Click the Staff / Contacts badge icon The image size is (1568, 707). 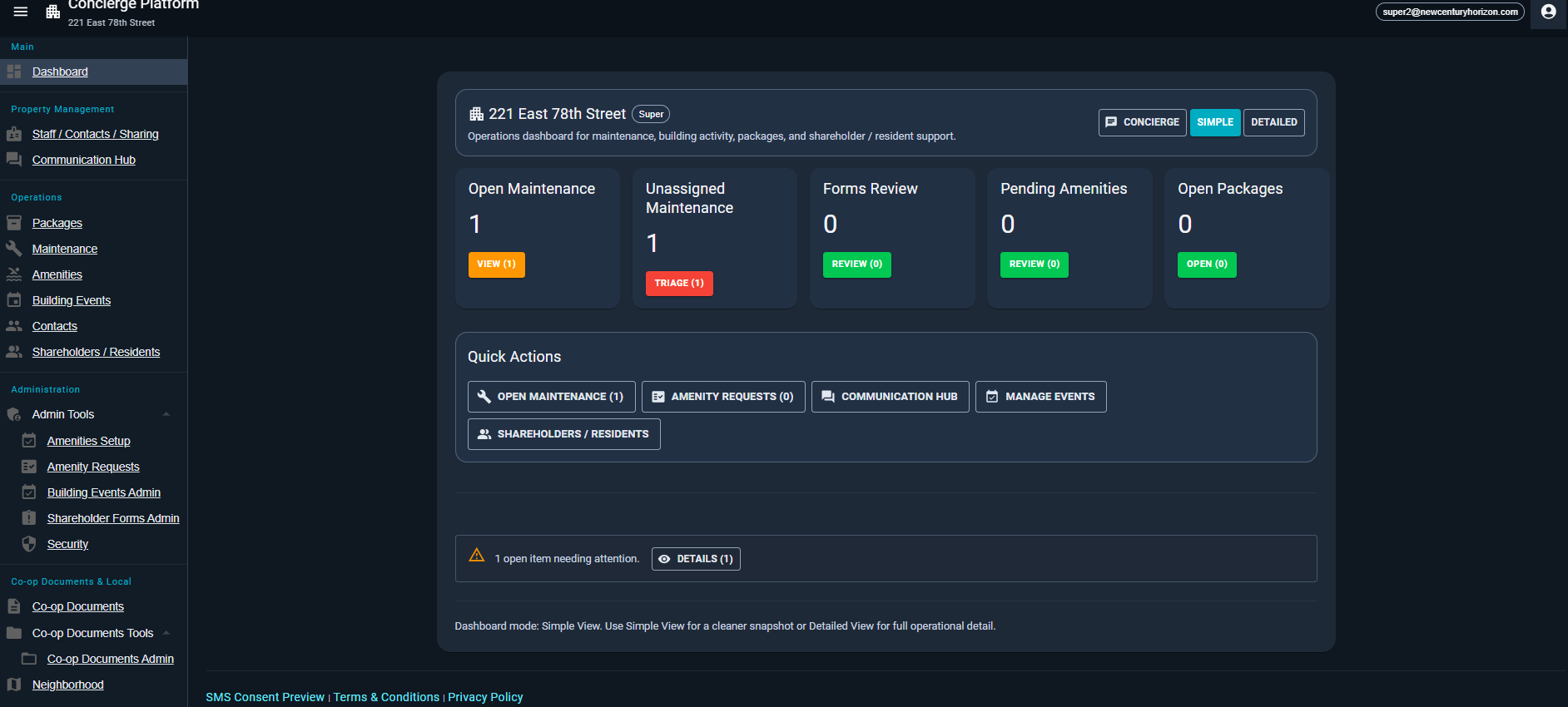tap(14, 134)
